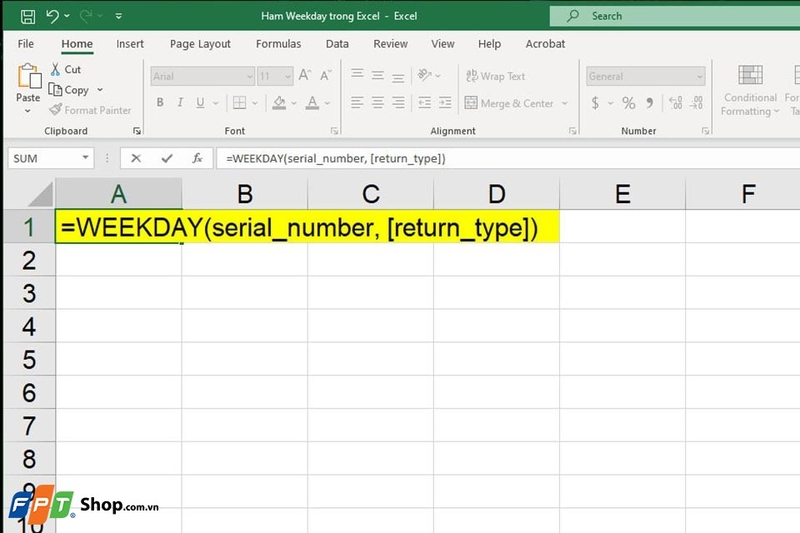Expand the Copy options arrow

pyautogui.click(x=100, y=90)
